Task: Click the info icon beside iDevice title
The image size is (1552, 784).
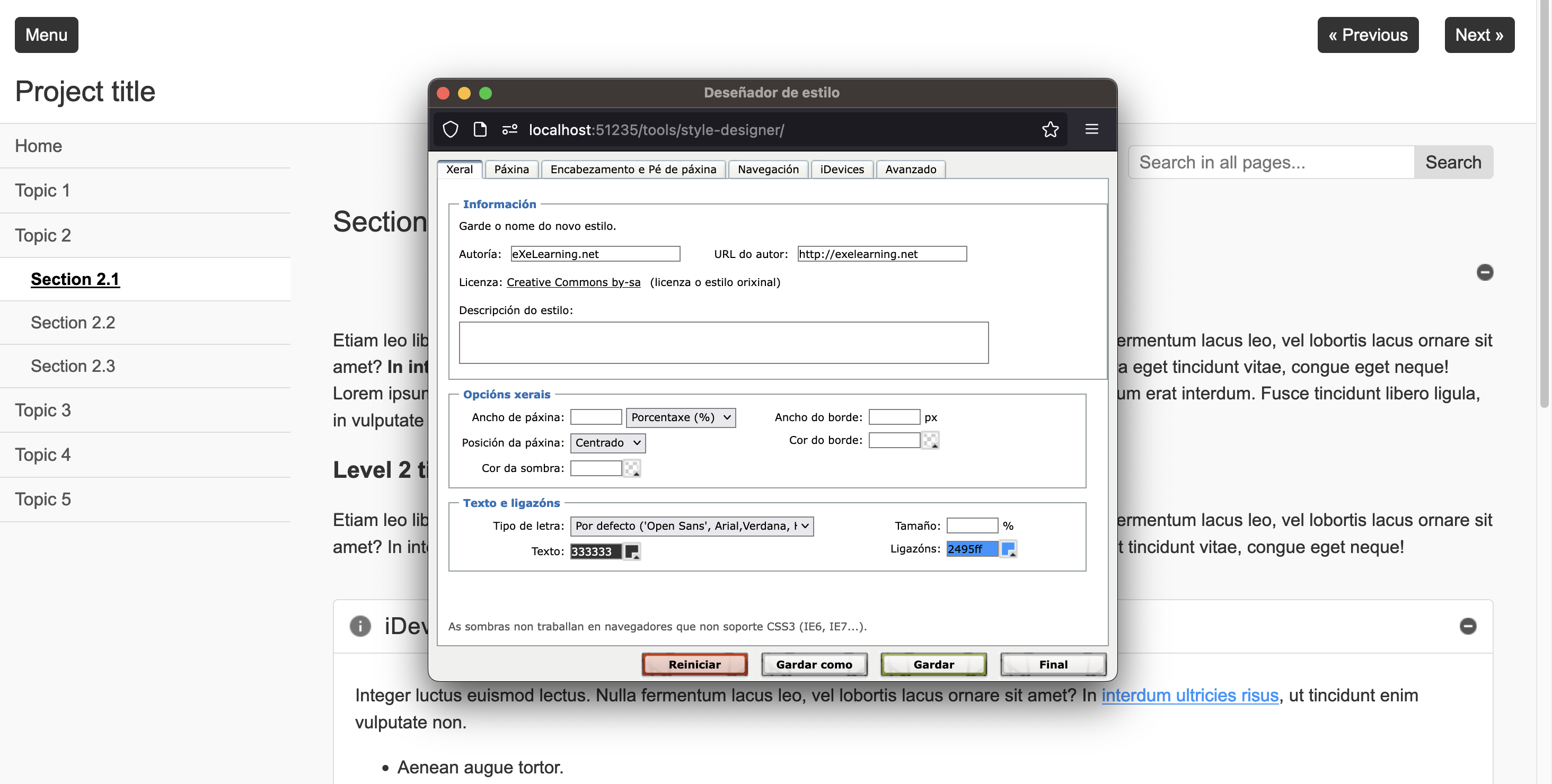Action: [x=360, y=626]
